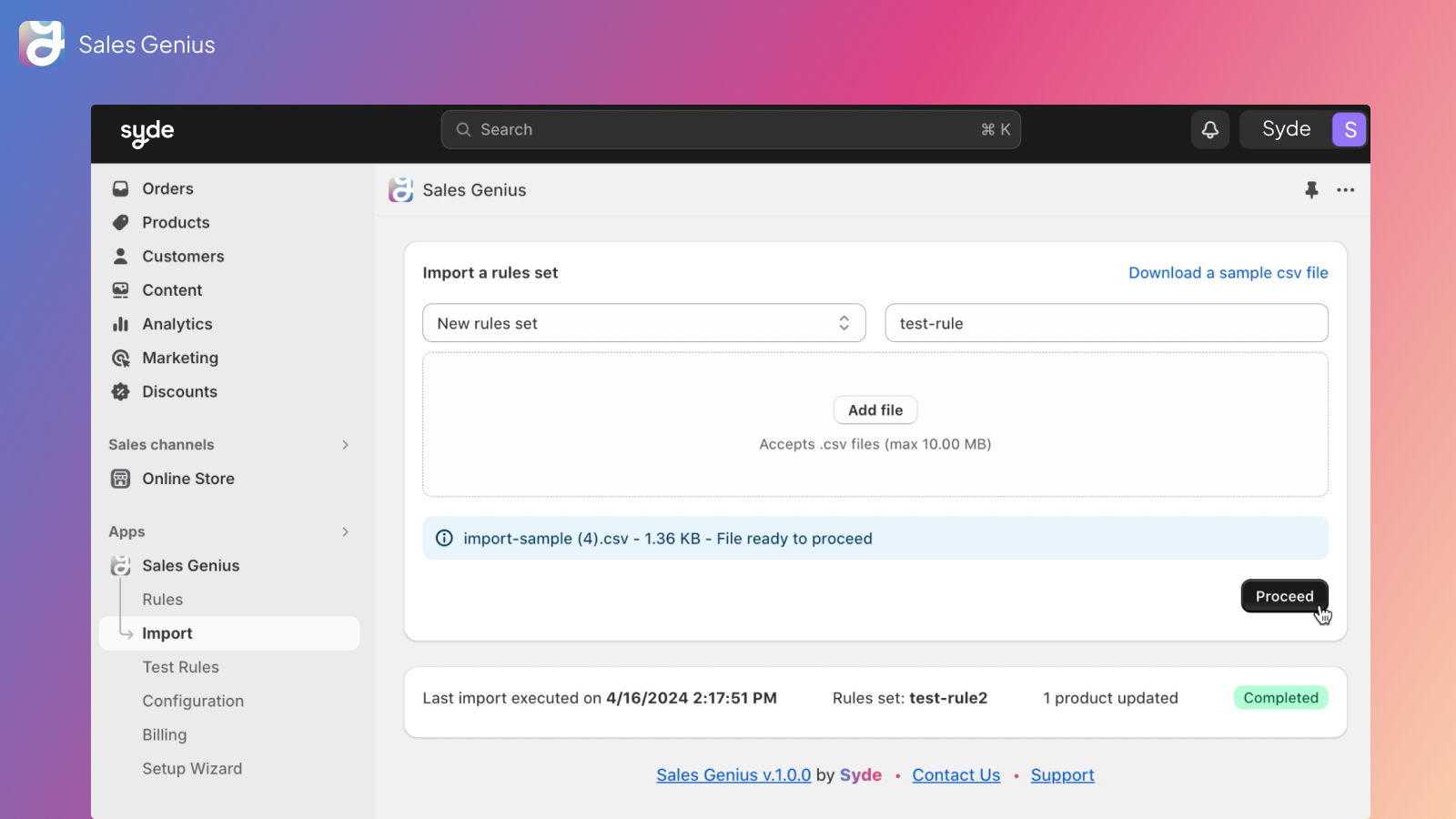Click the Analytics bar chart icon
Image resolution: width=1456 pixels, height=819 pixels.
[120, 324]
